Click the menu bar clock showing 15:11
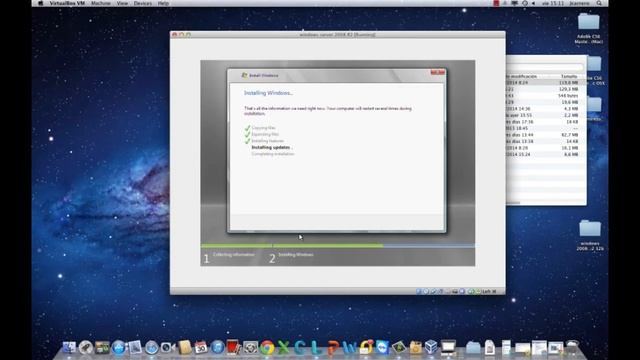The width and height of the screenshot is (640, 360). click(x=553, y=3)
